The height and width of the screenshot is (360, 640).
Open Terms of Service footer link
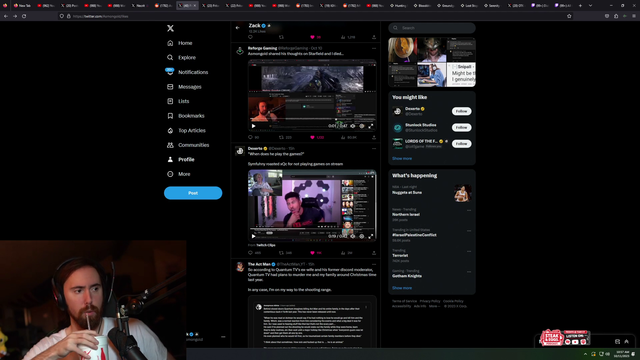[404, 301]
